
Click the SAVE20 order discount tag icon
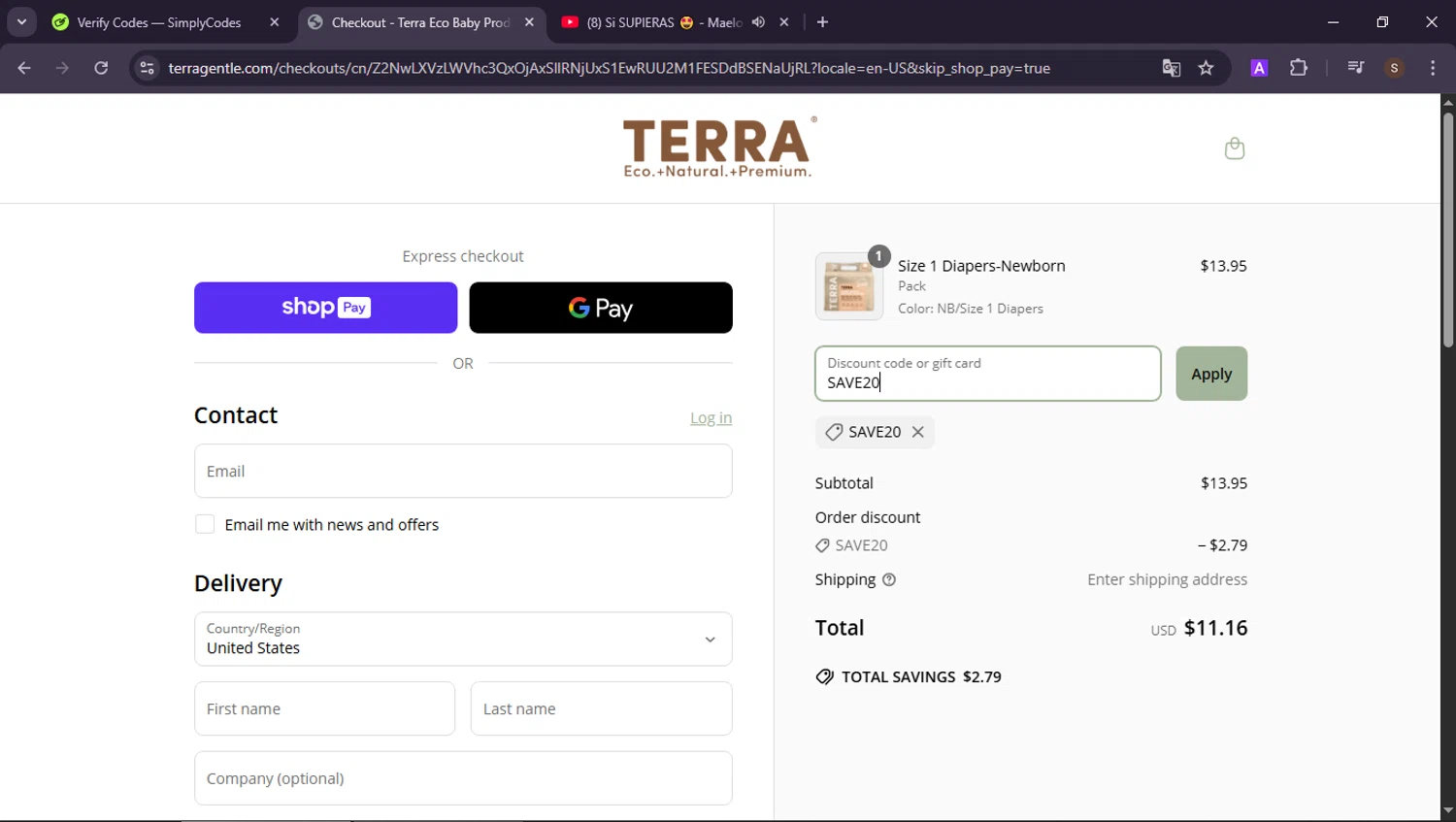click(822, 545)
